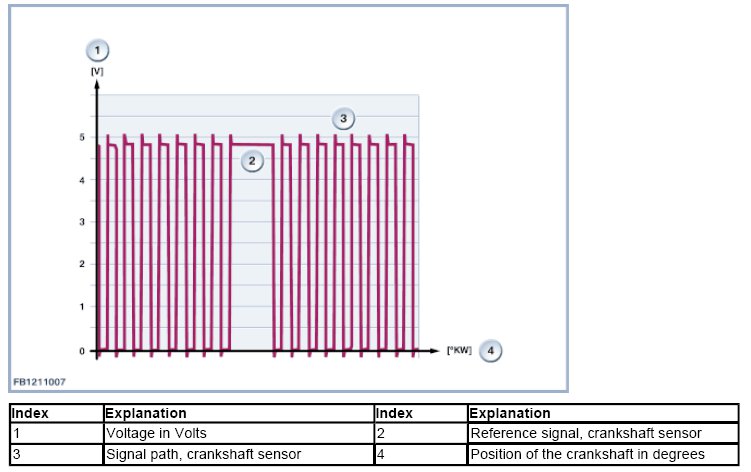Screen dimensions: 751x472
Task: Select callout bubble 4 beside the °KW label
Action: pyautogui.click(x=489, y=351)
